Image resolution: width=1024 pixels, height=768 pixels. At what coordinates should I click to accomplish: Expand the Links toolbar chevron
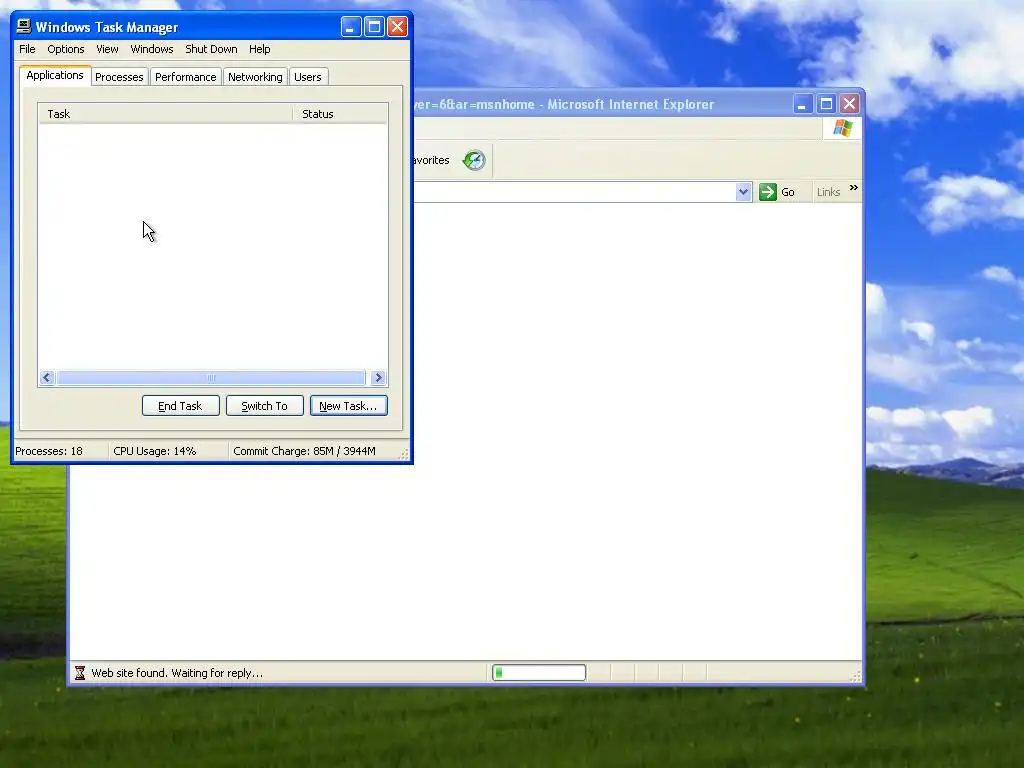coord(854,188)
